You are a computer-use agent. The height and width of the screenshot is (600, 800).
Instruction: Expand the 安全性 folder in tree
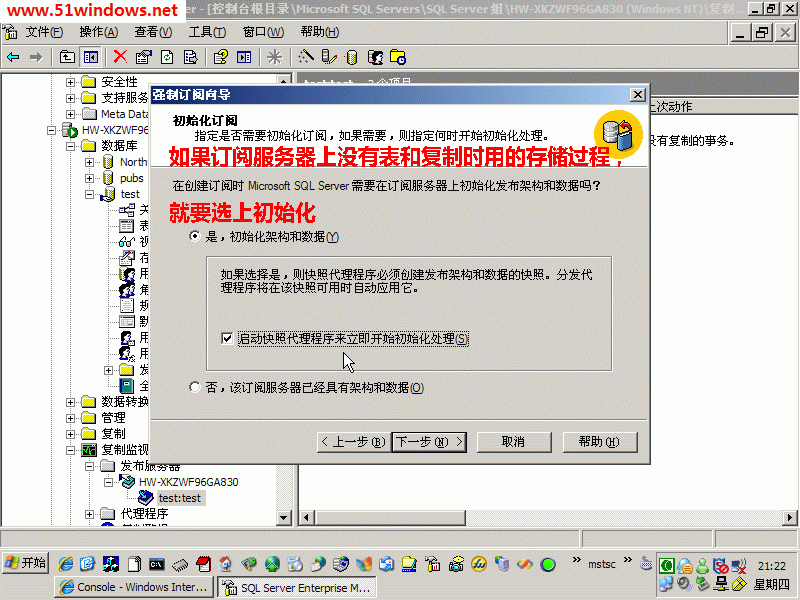point(71,82)
